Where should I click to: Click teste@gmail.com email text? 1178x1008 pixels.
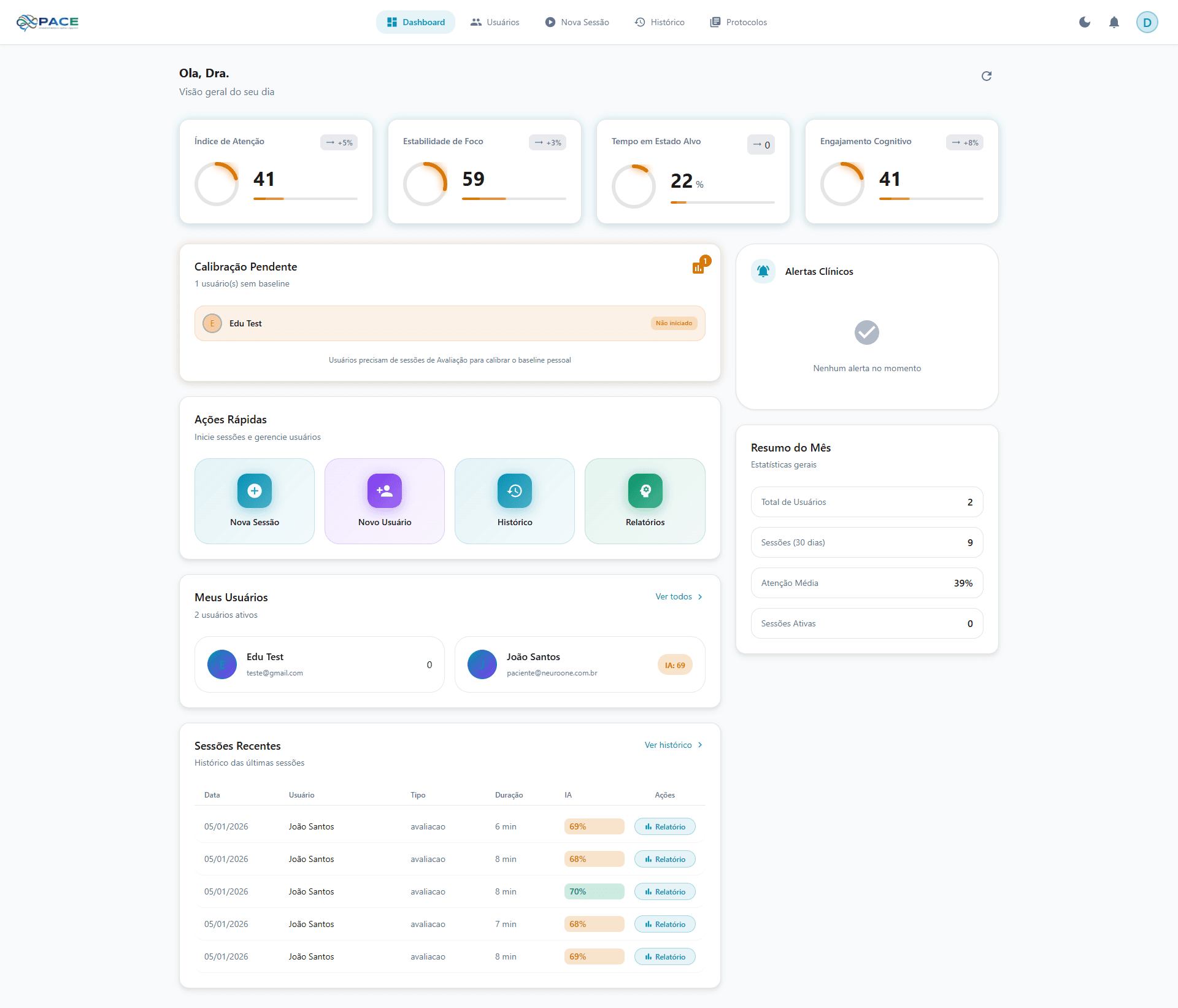(x=275, y=673)
